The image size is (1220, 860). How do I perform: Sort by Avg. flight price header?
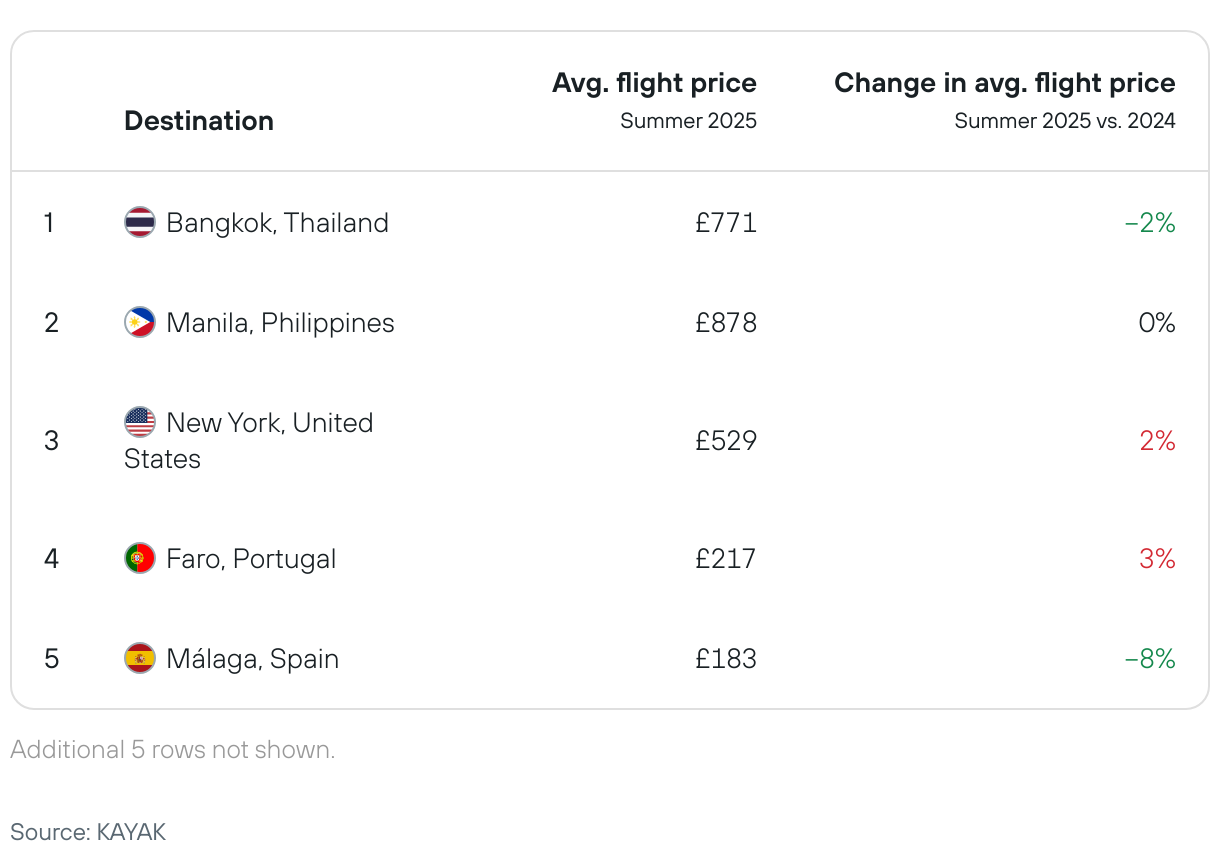click(654, 83)
